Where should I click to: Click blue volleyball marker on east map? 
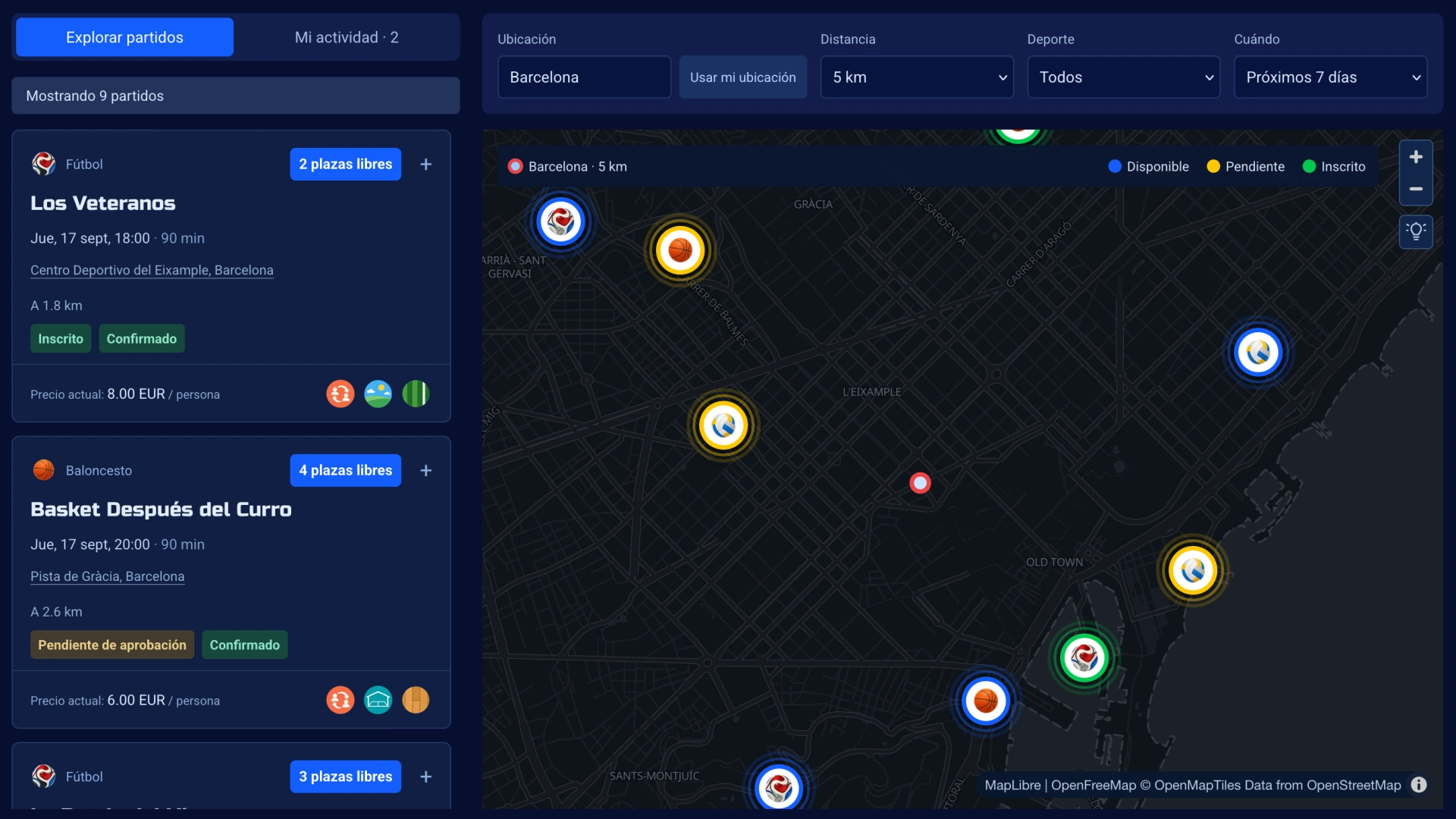coord(1258,352)
